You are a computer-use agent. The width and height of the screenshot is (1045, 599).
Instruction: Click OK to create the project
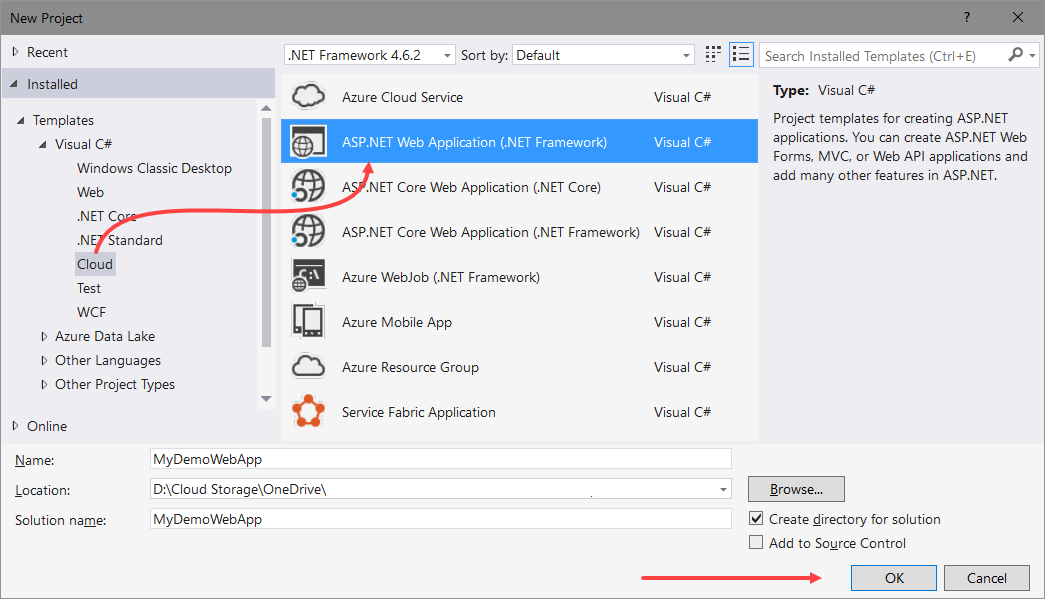893,578
